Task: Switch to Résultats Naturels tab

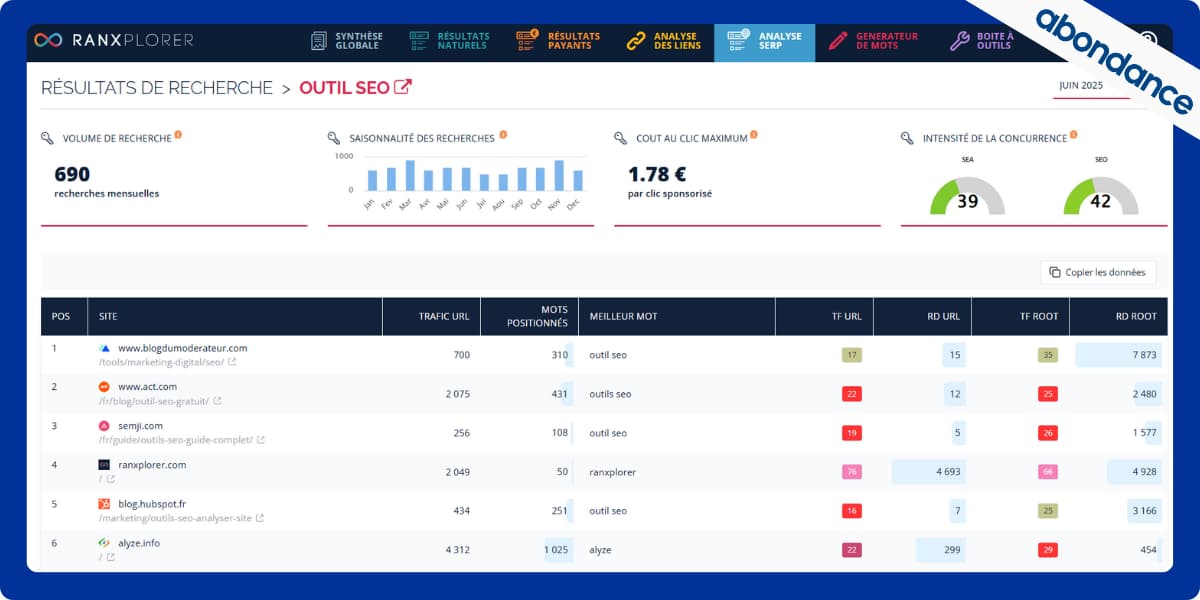Action: coord(450,41)
